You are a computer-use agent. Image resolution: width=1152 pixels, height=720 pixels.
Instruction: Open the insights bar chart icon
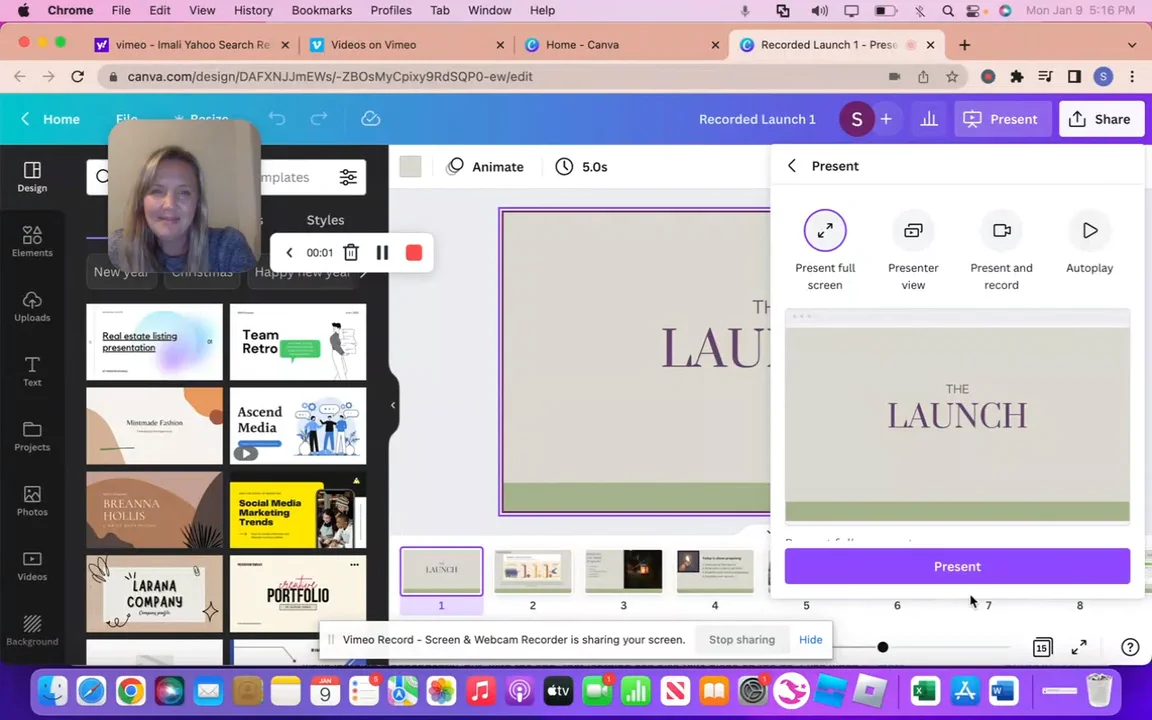pyautogui.click(x=929, y=119)
